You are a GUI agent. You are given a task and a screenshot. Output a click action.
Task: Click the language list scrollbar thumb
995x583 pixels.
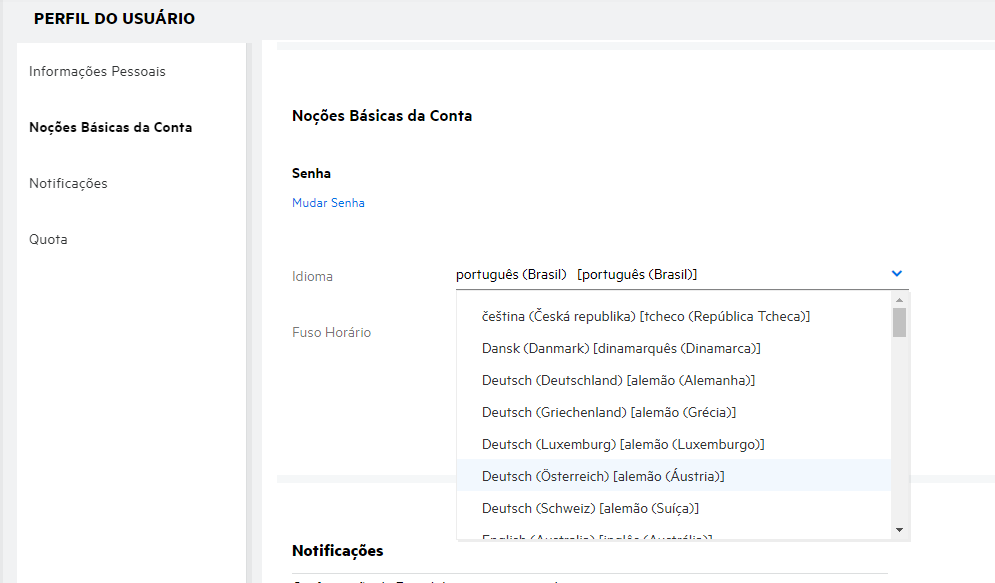(x=899, y=322)
